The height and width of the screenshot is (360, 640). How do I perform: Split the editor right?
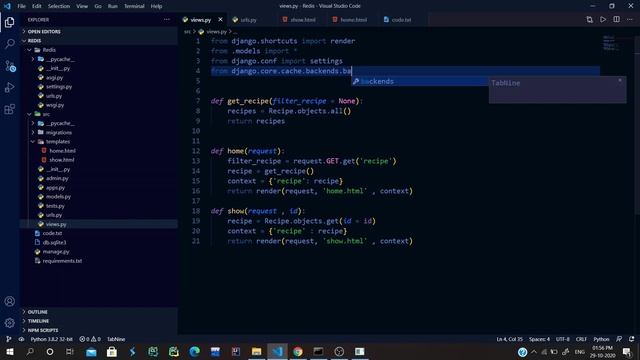[x=616, y=20]
